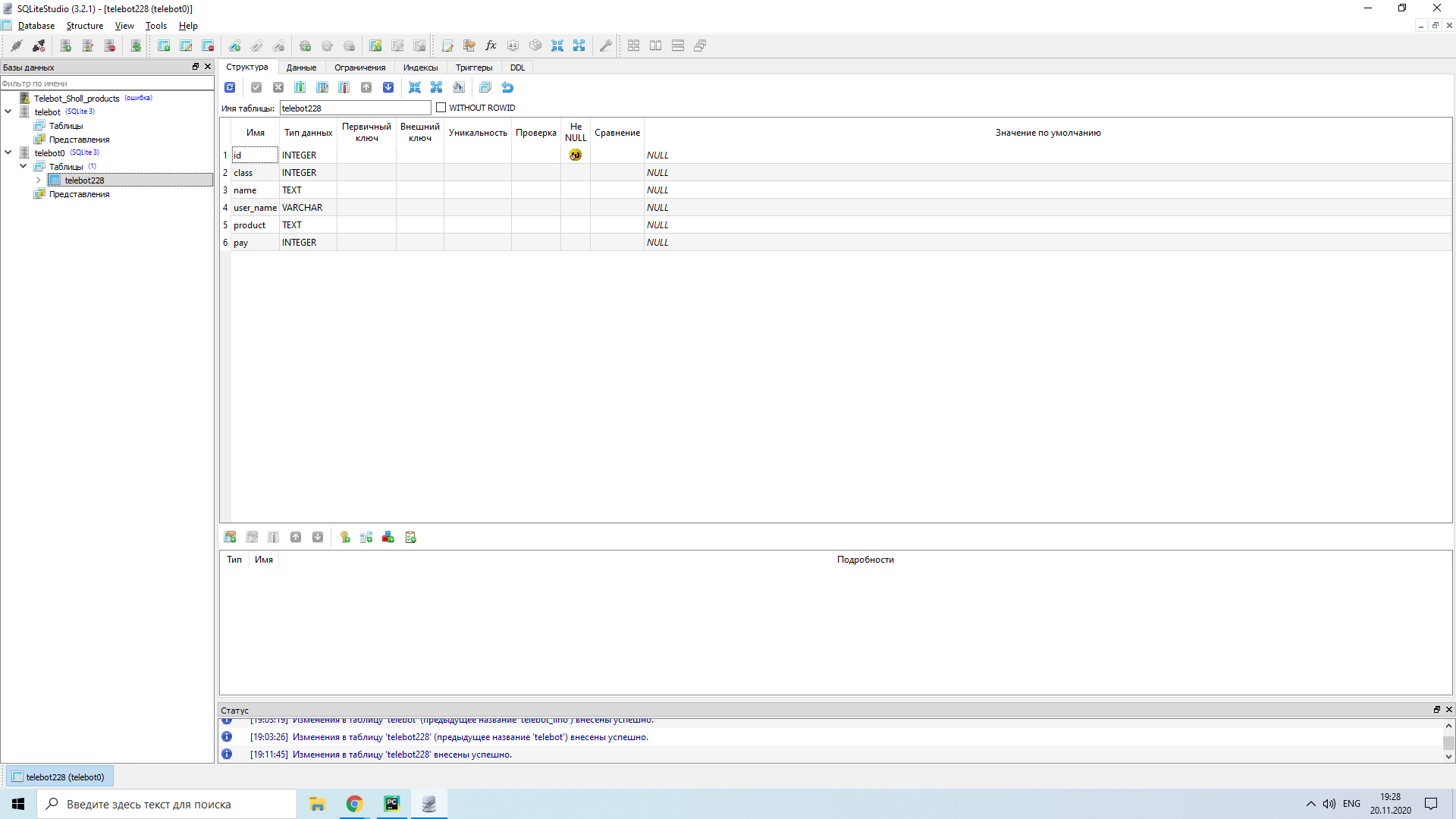The image size is (1456, 819).
Task: Click the create view icon
Action: point(375,46)
